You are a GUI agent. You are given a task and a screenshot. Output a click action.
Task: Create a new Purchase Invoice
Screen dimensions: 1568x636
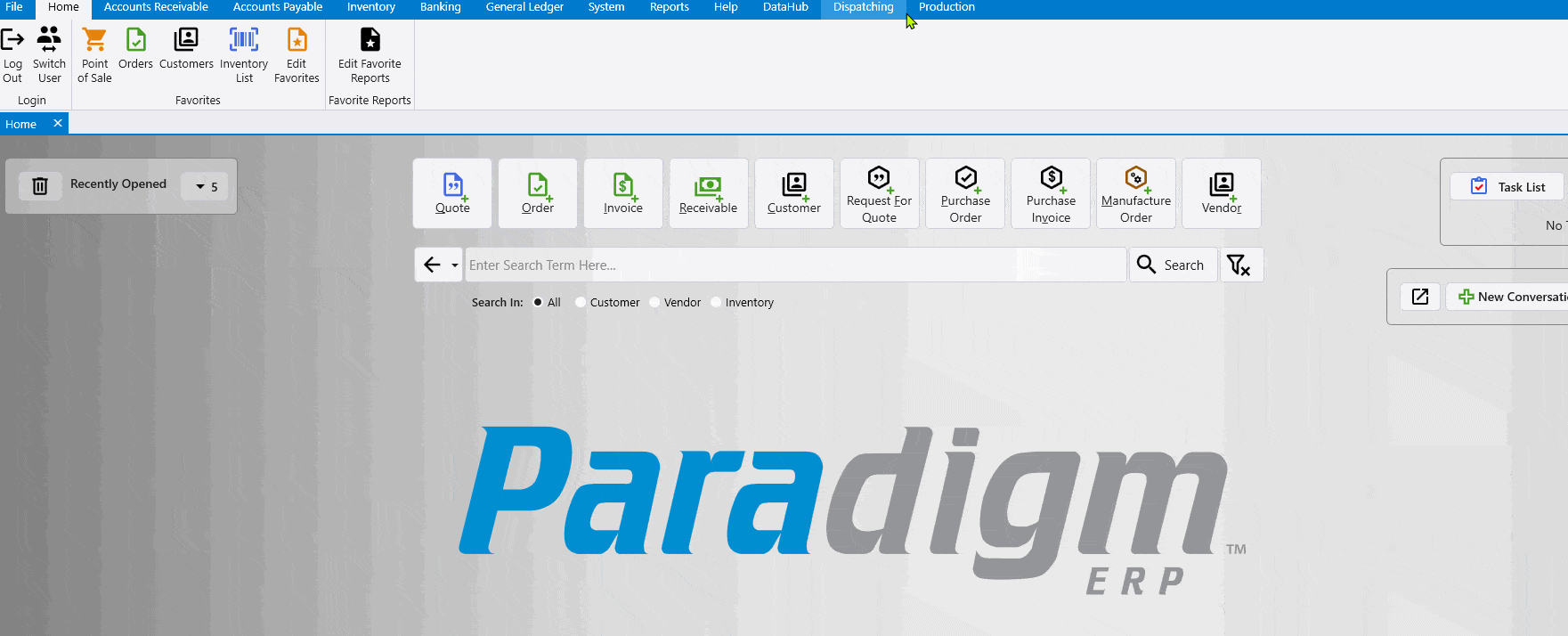(1051, 193)
